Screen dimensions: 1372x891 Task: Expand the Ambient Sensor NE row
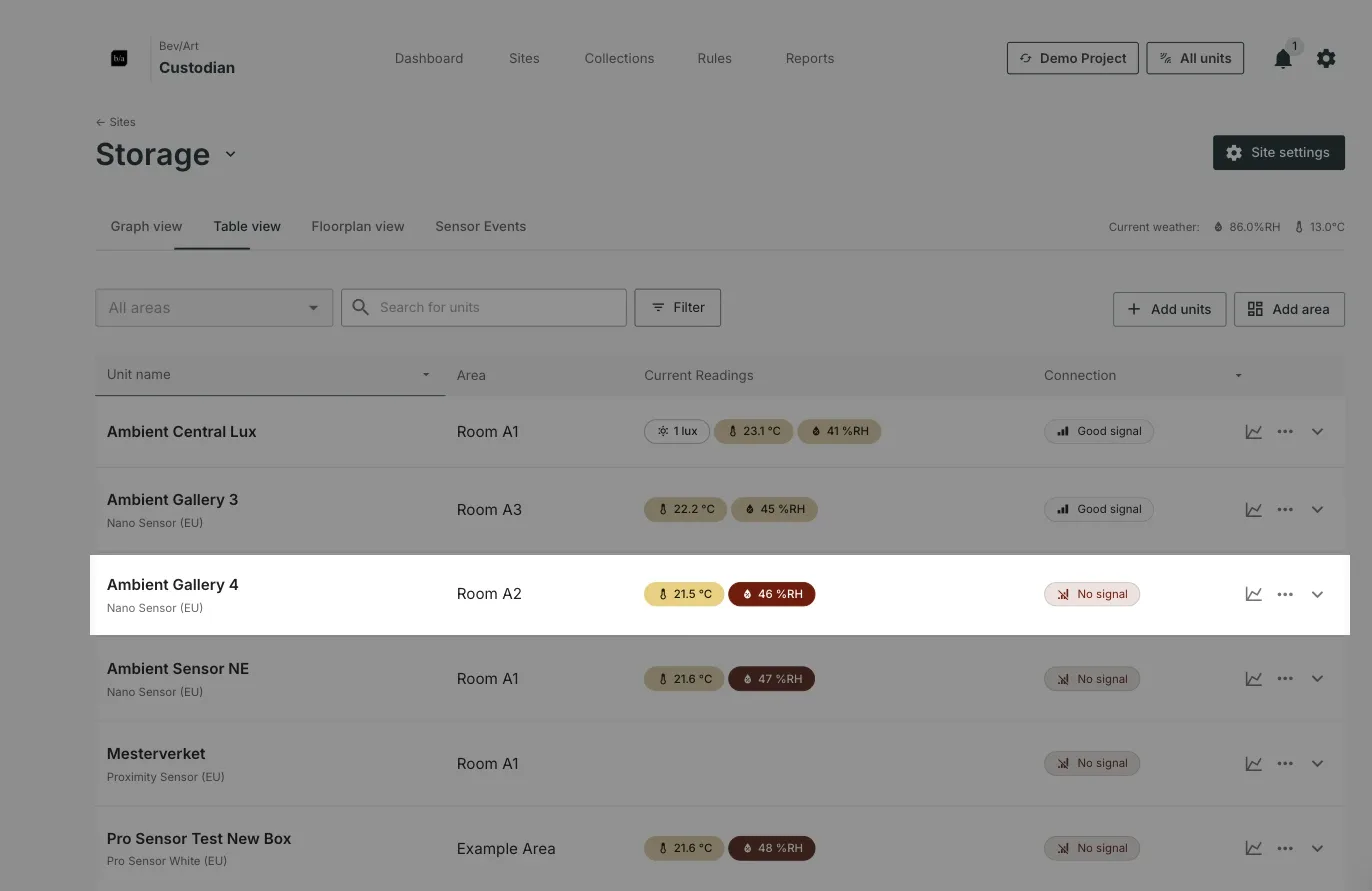(x=1317, y=679)
